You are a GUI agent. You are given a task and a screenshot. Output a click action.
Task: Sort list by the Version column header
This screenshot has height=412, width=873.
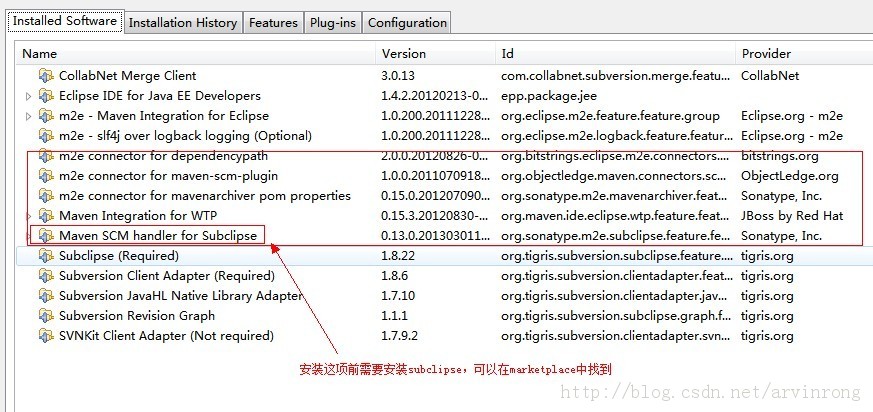pyautogui.click(x=435, y=54)
